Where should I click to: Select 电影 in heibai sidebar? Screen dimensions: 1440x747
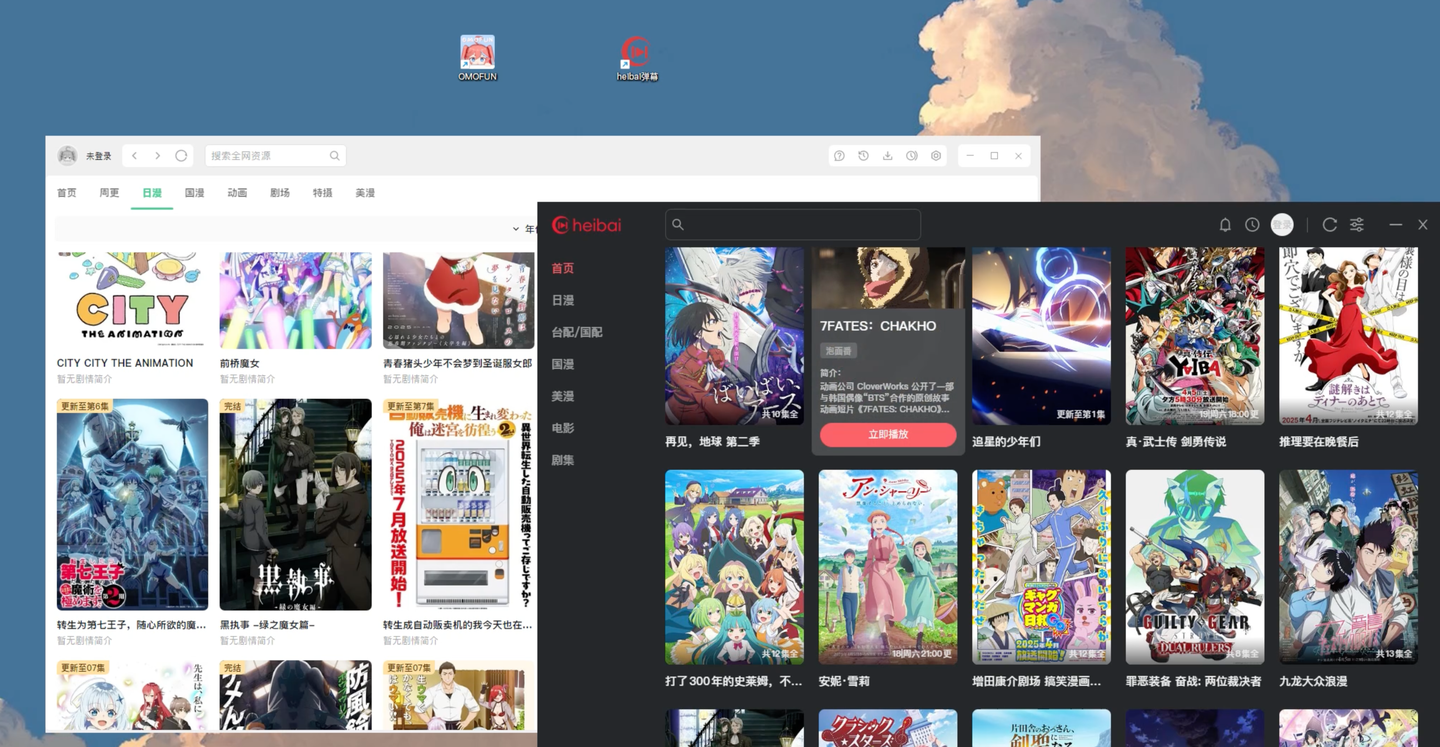coord(563,428)
